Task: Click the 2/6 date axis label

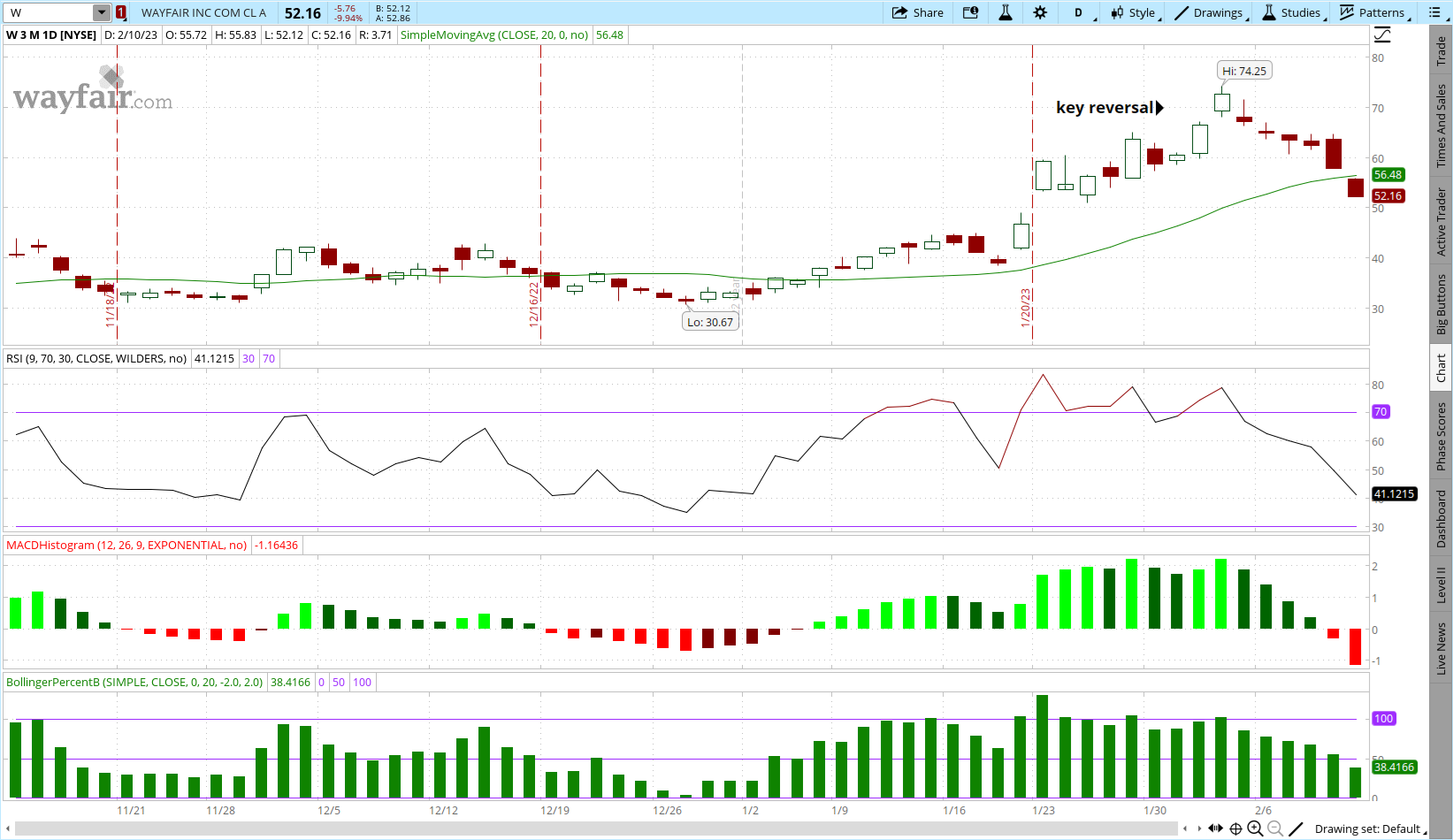Action: pos(1264,810)
